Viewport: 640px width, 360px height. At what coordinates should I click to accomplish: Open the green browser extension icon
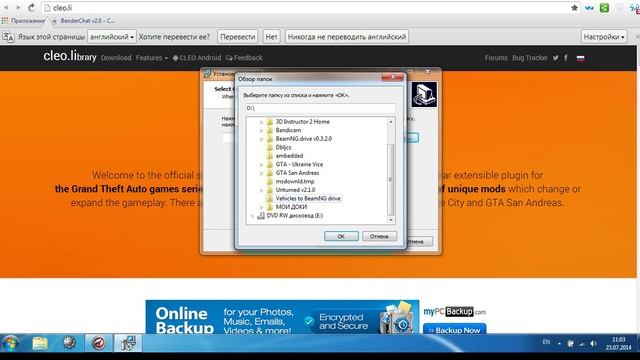click(604, 7)
